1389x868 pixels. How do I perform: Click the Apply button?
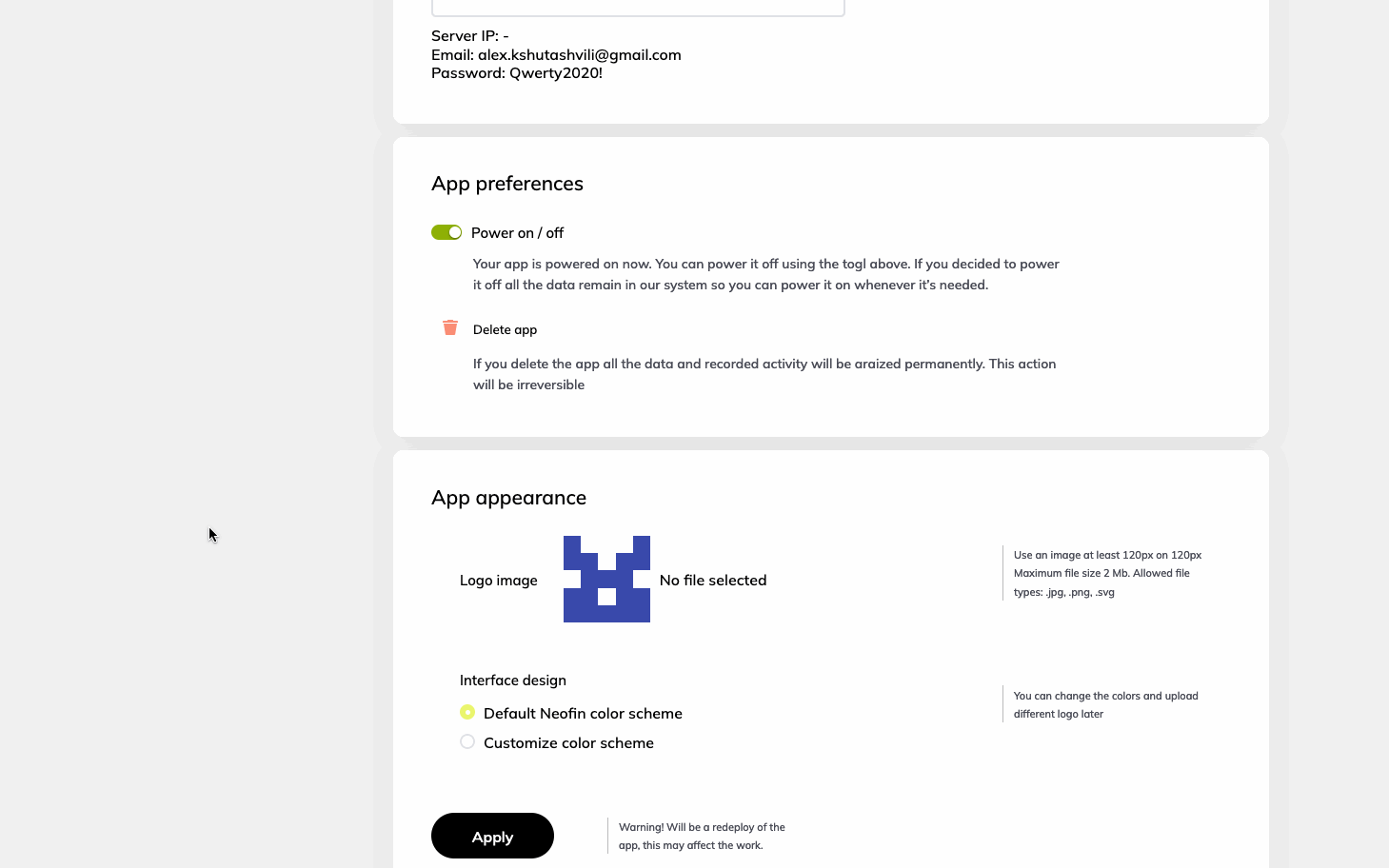pos(492,836)
